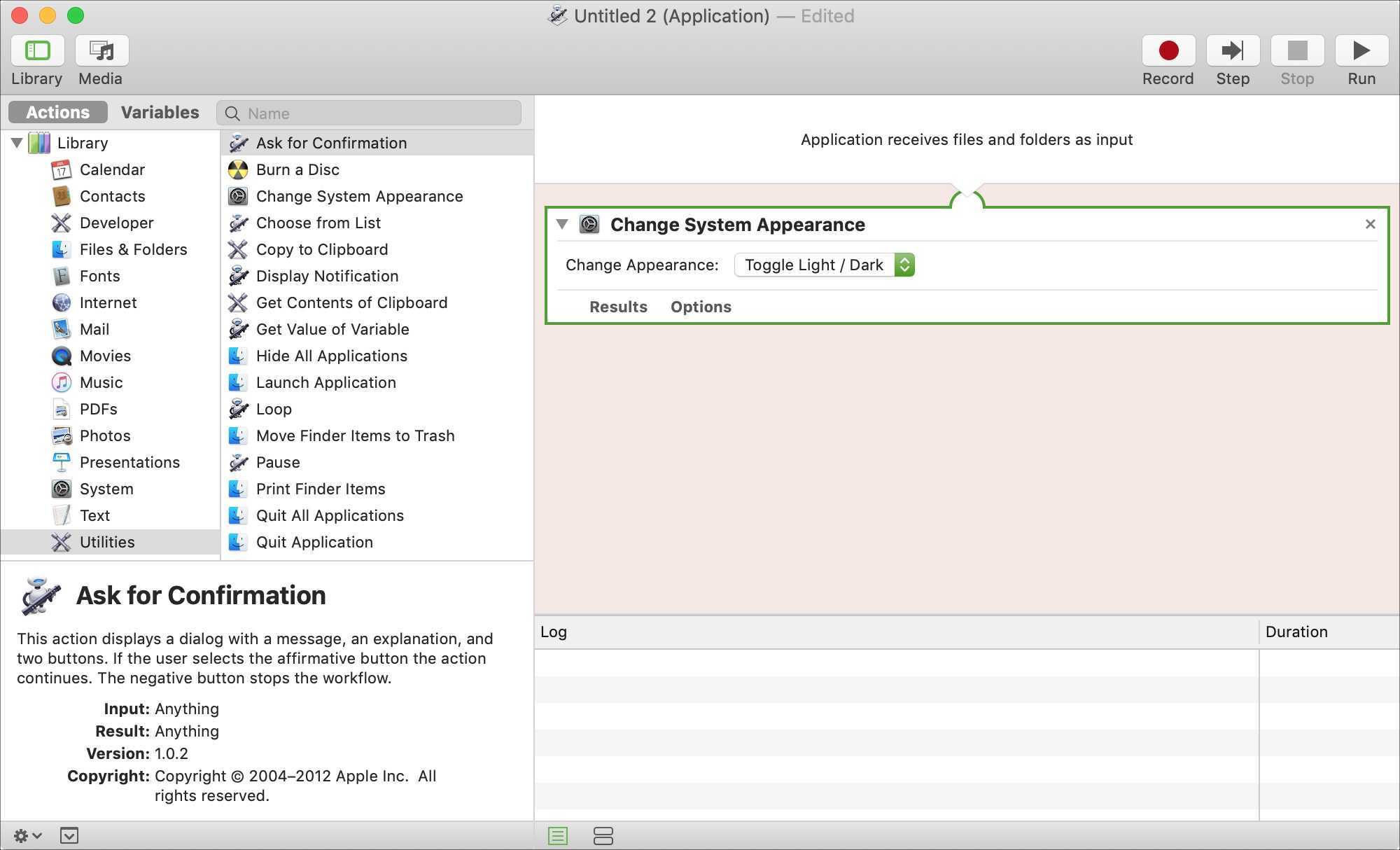Collapse the Library tree triangle
1400x850 pixels.
(17, 143)
